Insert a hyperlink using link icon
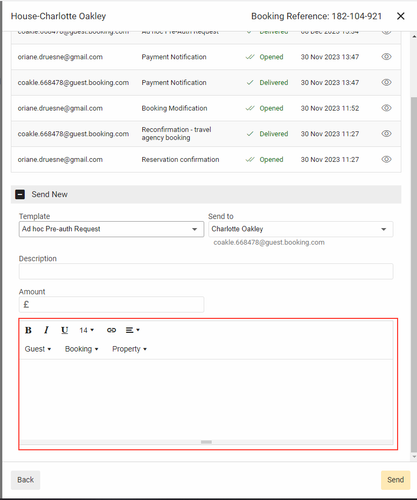The image size is (417, 500). point(111,330)
